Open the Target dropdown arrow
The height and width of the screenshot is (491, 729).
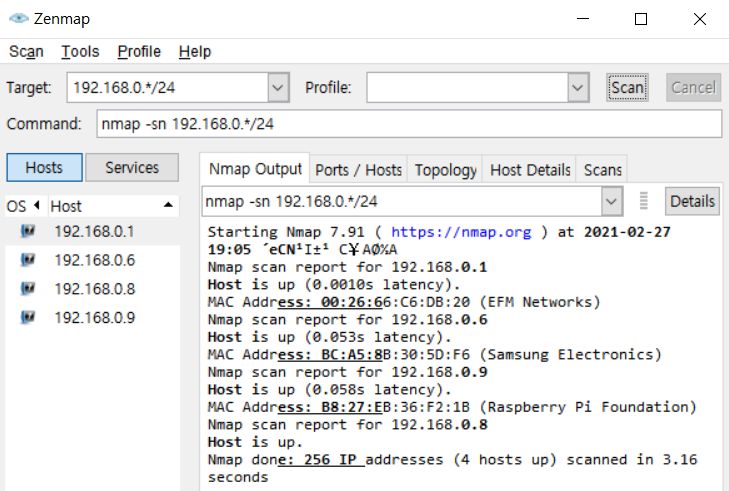coord(278,87)
